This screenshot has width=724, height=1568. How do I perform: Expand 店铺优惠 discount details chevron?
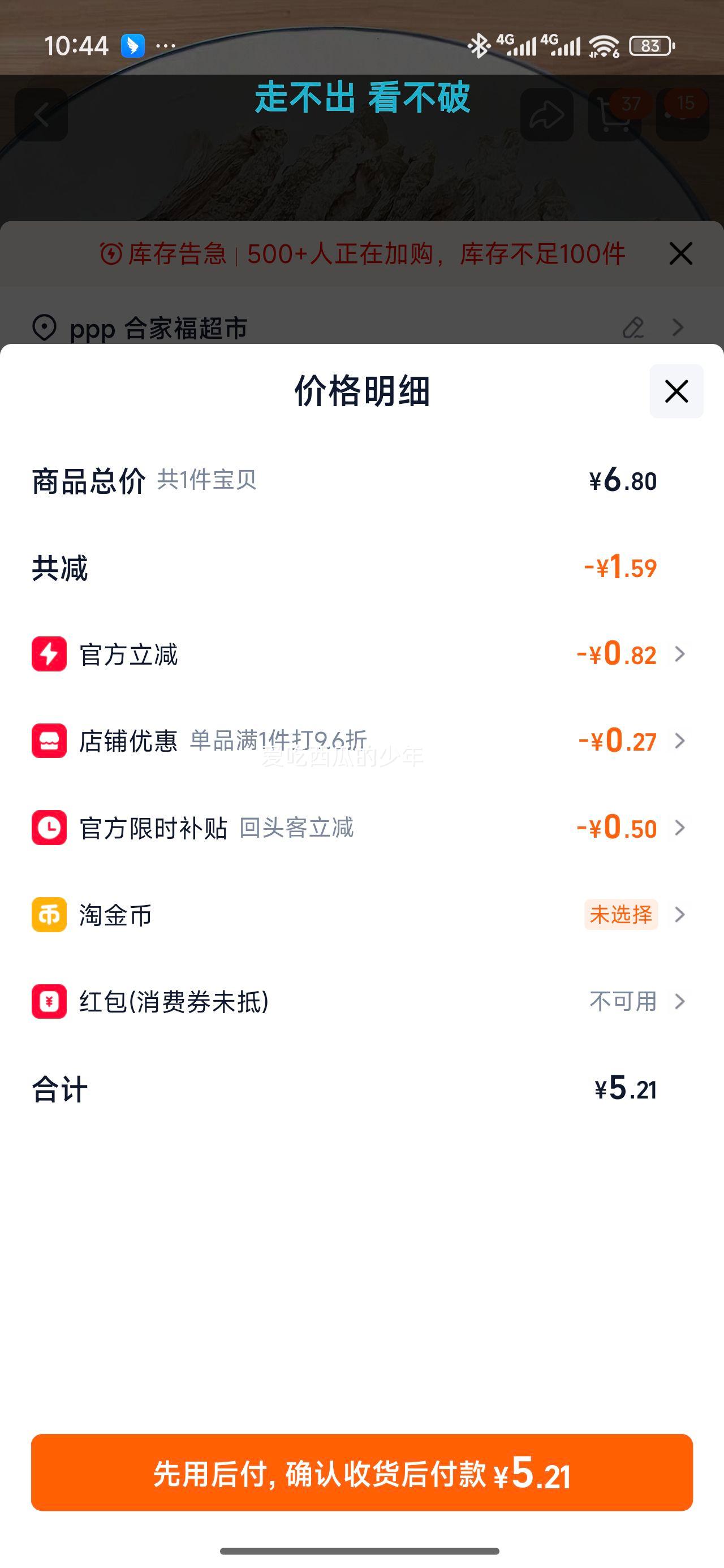pos(680,741)
